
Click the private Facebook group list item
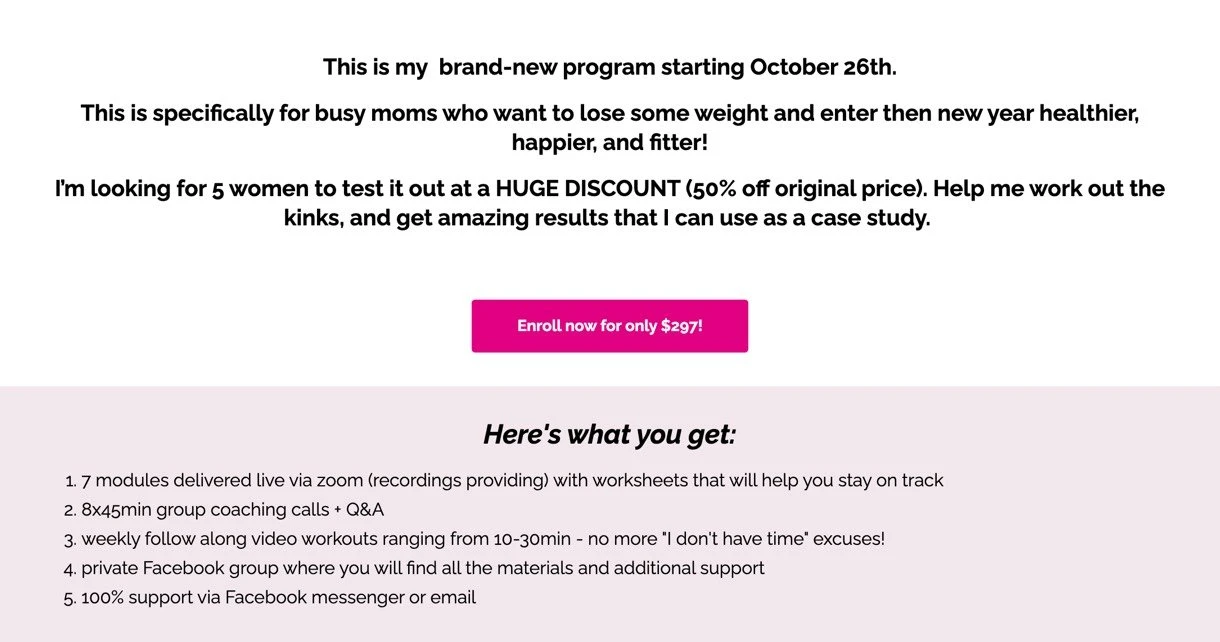tap(422, 568)
